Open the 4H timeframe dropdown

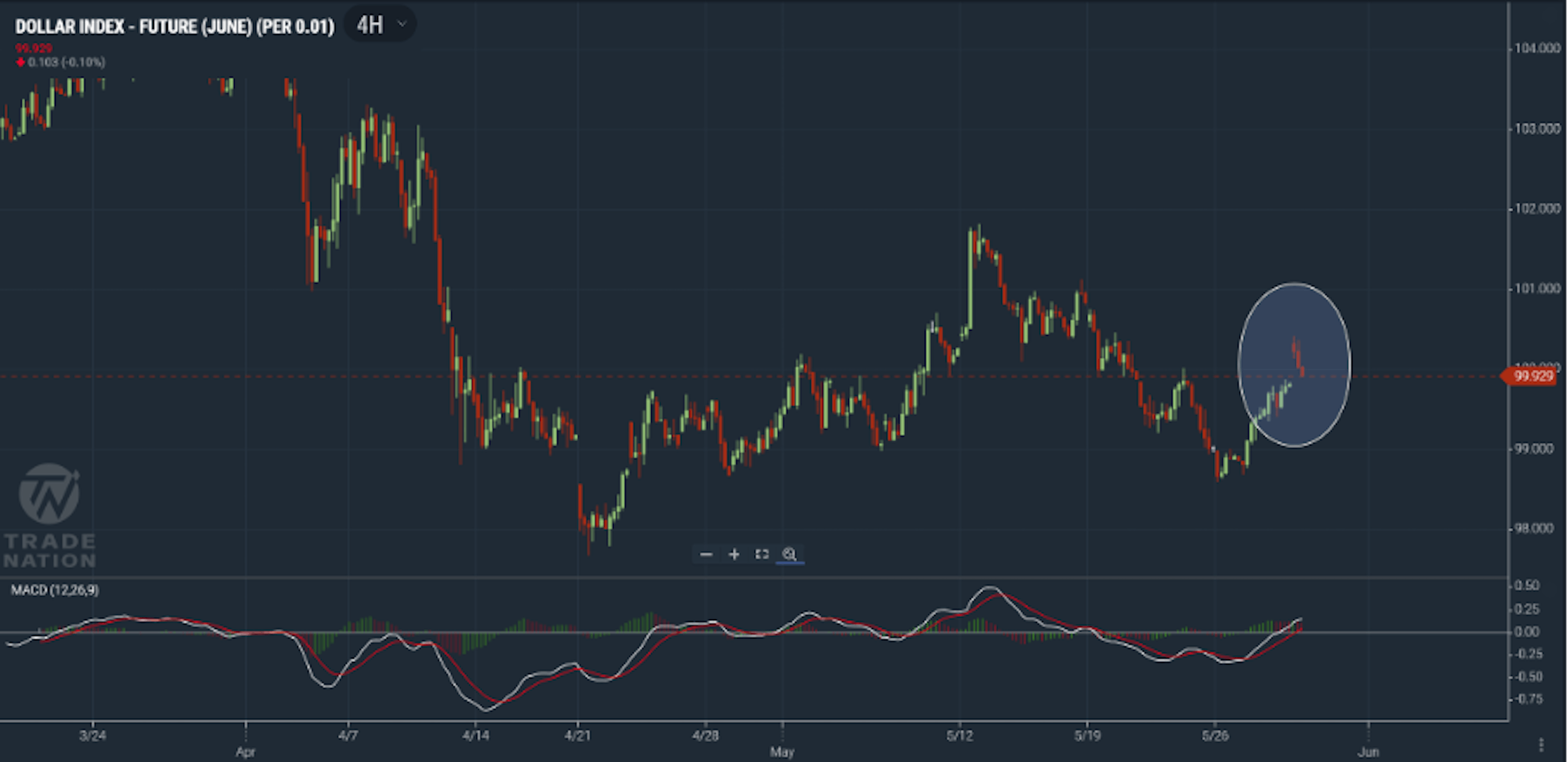point(381,25)
